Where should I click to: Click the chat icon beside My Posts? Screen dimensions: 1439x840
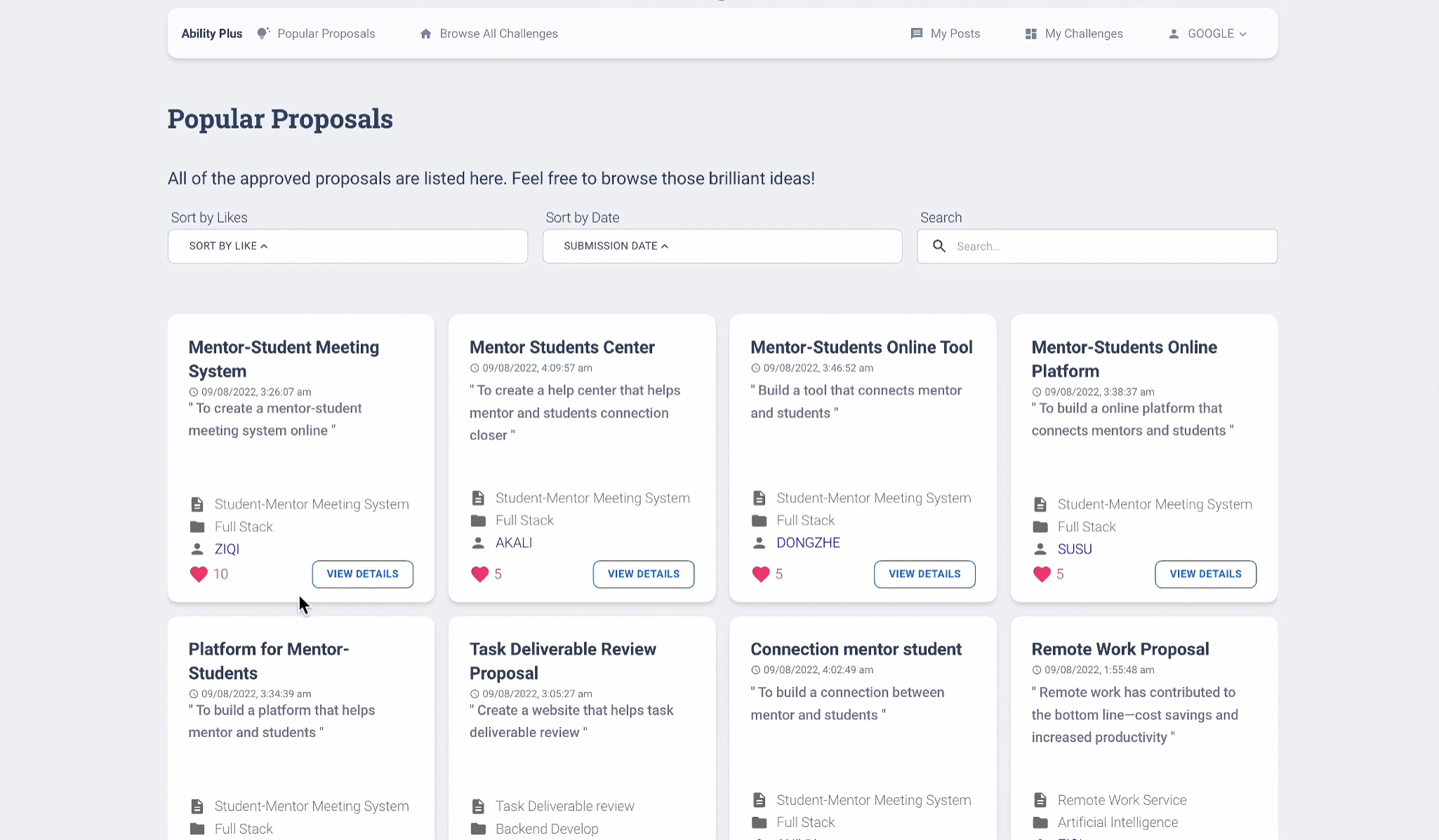coord(915,33)
